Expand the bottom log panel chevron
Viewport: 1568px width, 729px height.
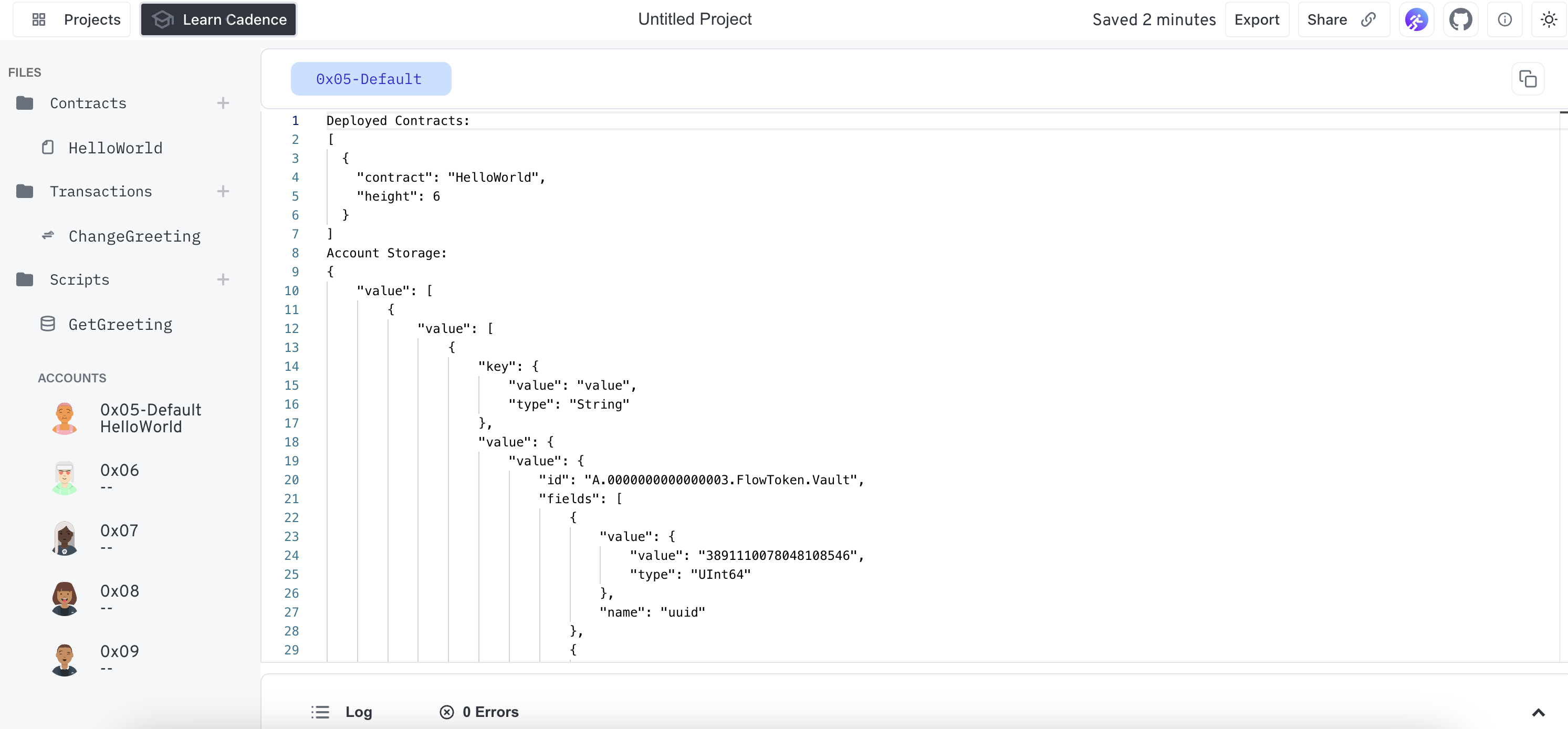pos(1538,712)
